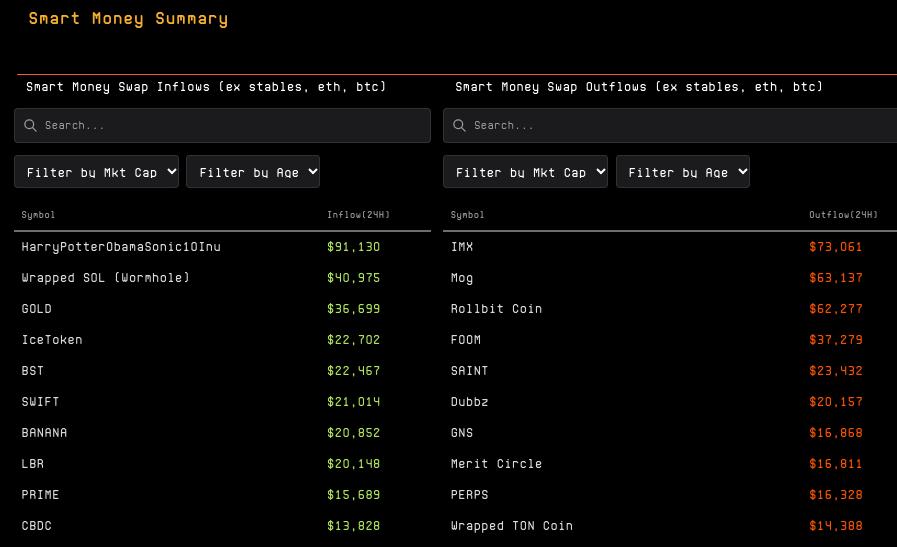Open the IMX outflow entry

coord(462,247)
